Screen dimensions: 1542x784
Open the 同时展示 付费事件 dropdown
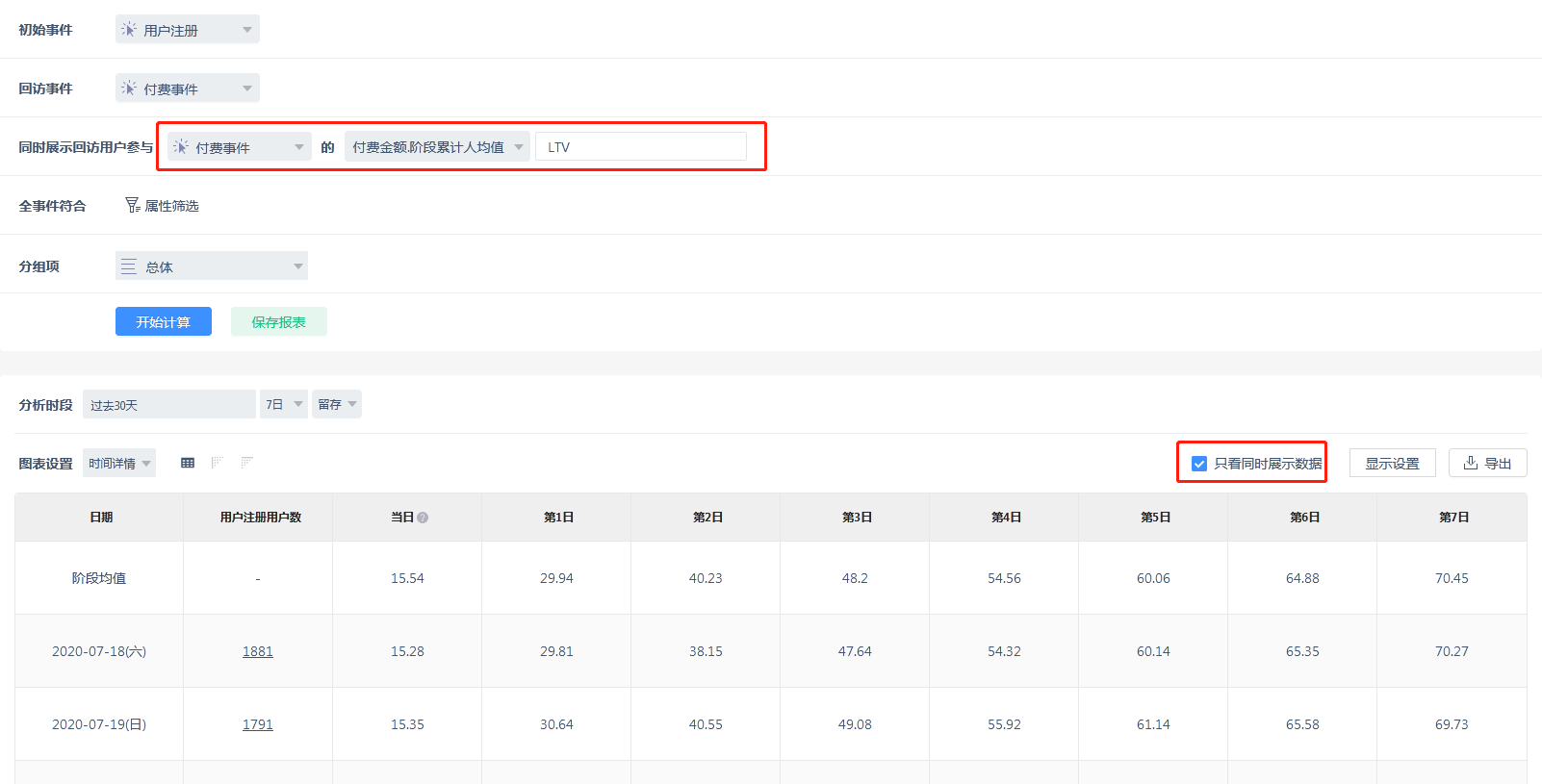(x=240, y=146)
